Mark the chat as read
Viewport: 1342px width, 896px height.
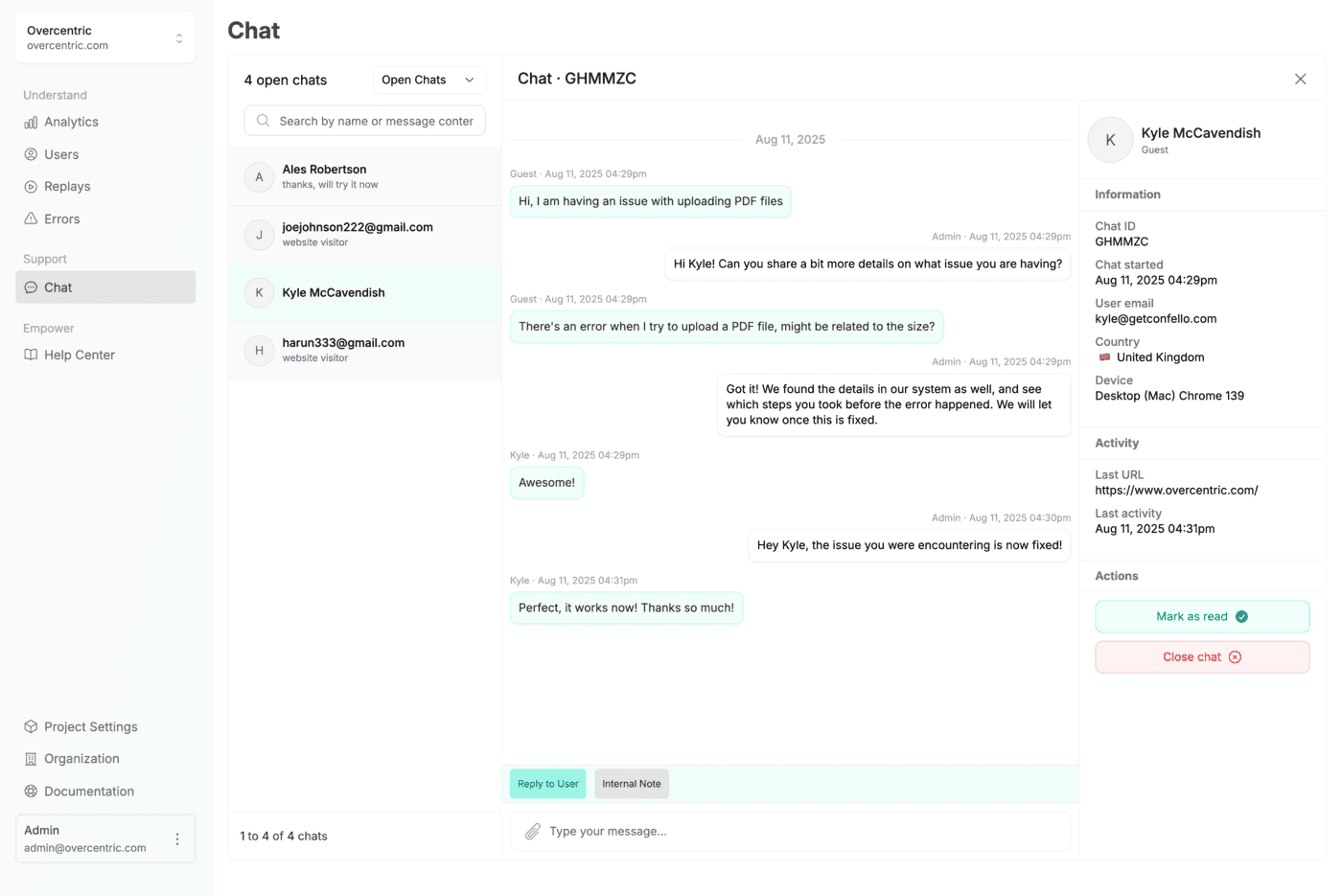(1201, 617)
